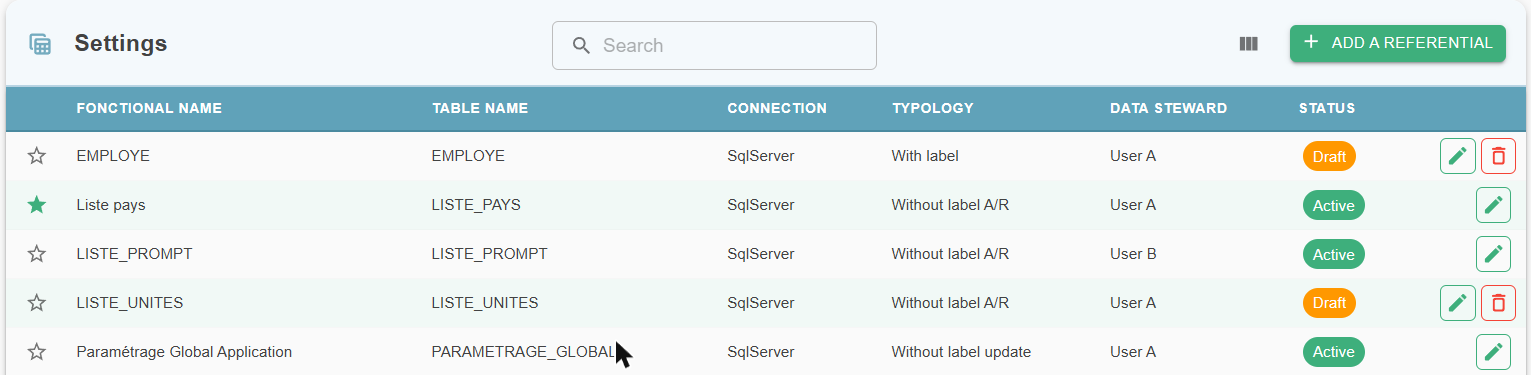Click the Draft badge in LISTE_UNITES row

1329,303
